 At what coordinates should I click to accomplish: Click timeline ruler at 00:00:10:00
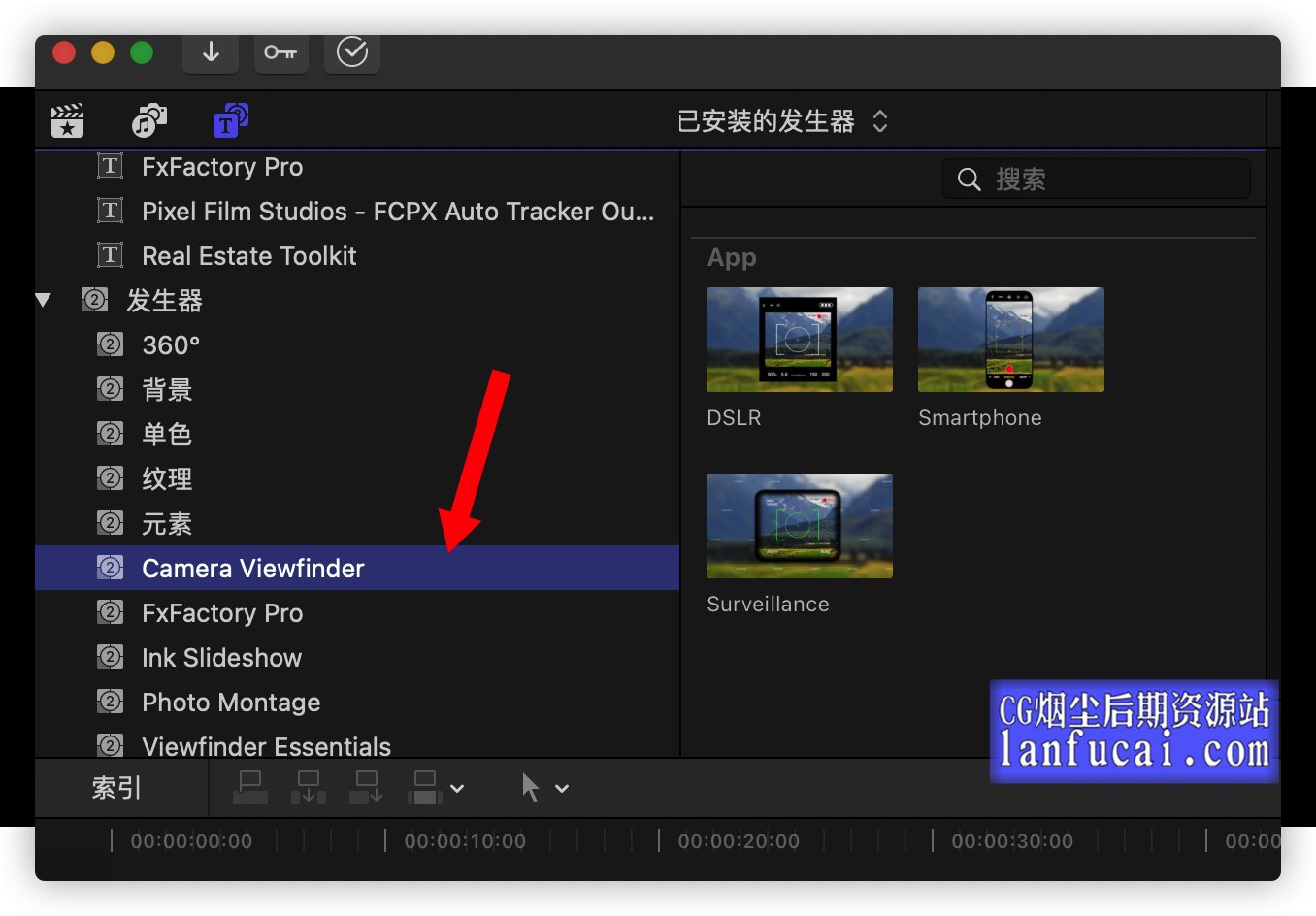coord(465,841)
